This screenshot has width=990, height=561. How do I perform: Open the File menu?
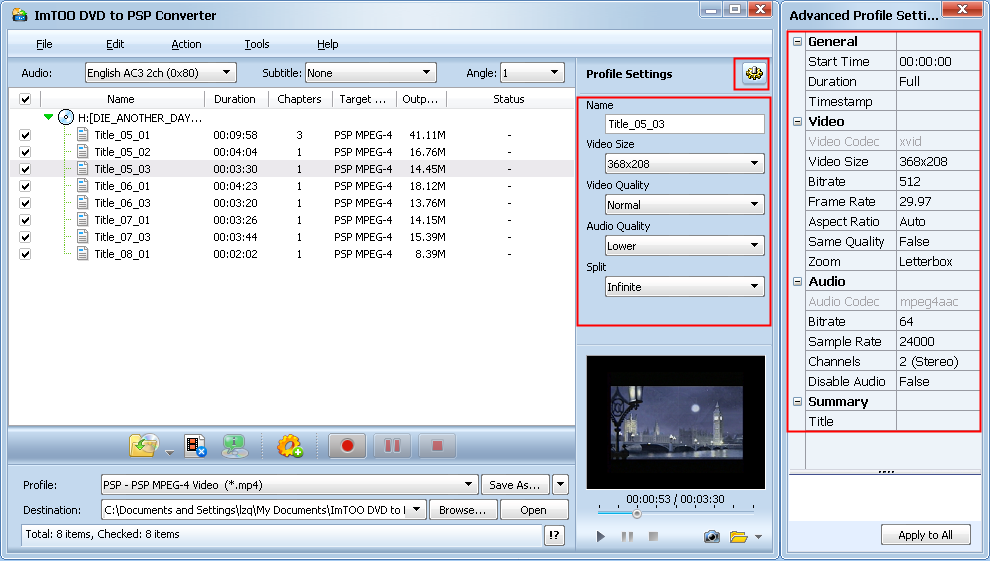pos(44,44)
